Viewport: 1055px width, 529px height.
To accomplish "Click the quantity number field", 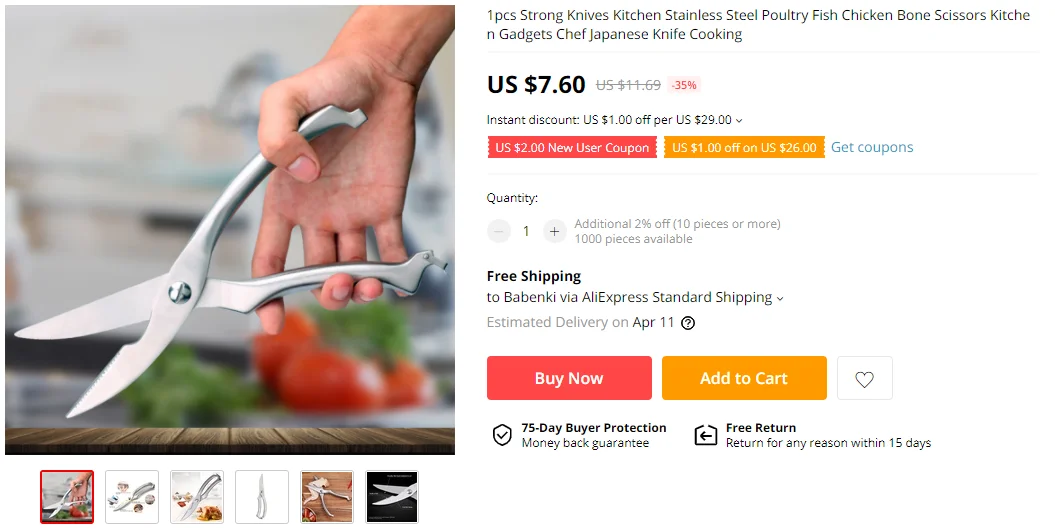I will 526,231.
